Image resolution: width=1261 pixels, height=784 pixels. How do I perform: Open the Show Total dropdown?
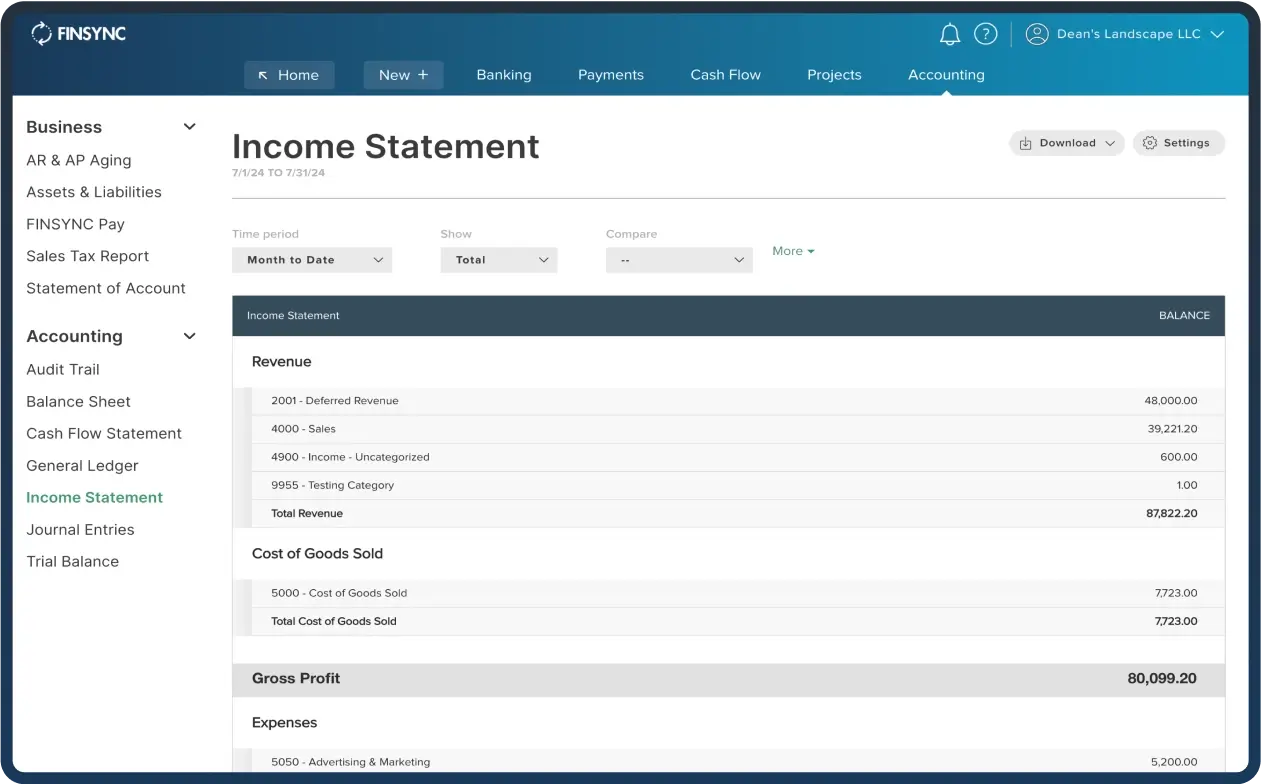[x=498, y=260]
